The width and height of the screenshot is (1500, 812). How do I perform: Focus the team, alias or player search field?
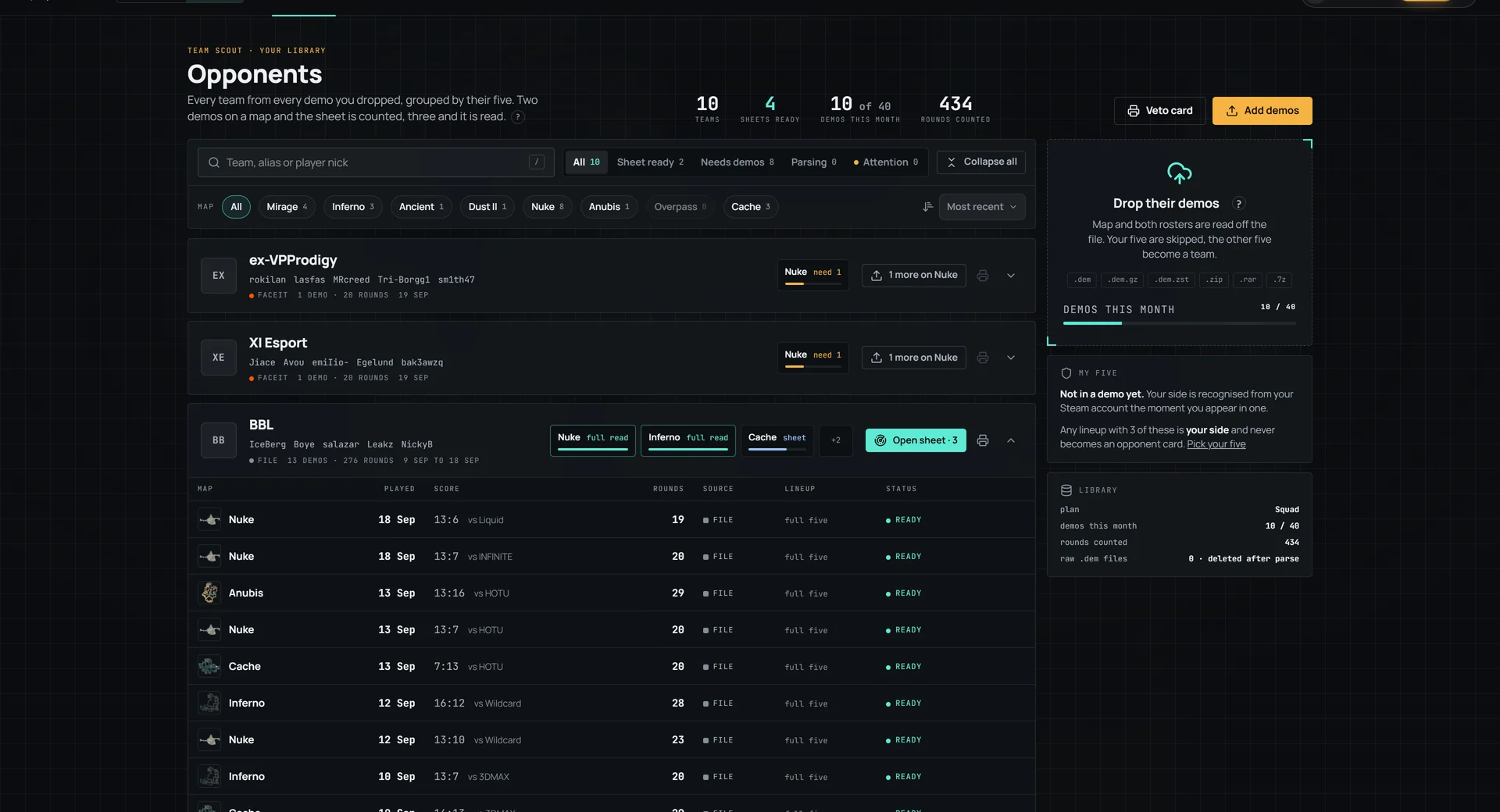pyautogui.click(x=376, y=162)
